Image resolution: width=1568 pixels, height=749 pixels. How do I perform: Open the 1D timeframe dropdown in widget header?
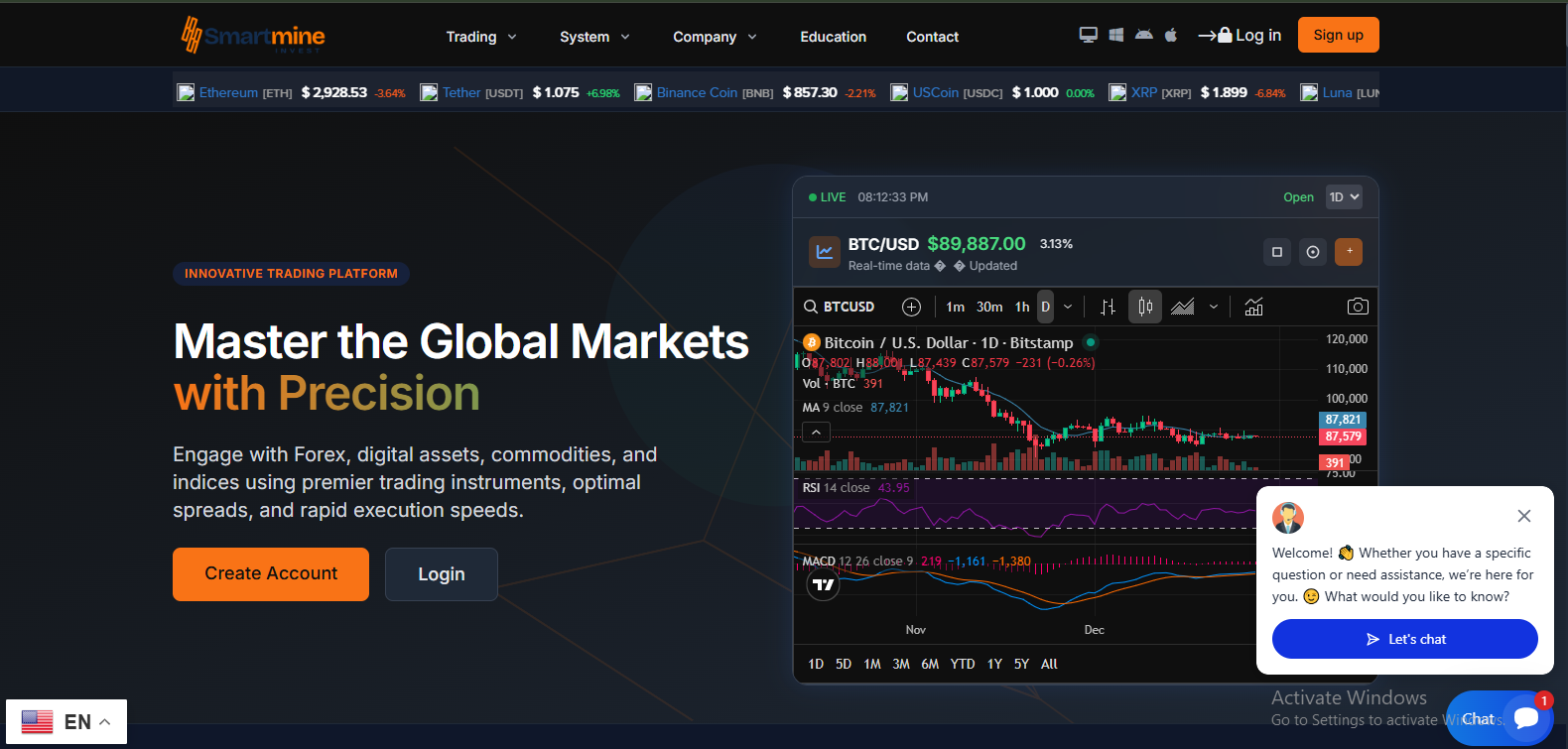[x=1344, y=197]
